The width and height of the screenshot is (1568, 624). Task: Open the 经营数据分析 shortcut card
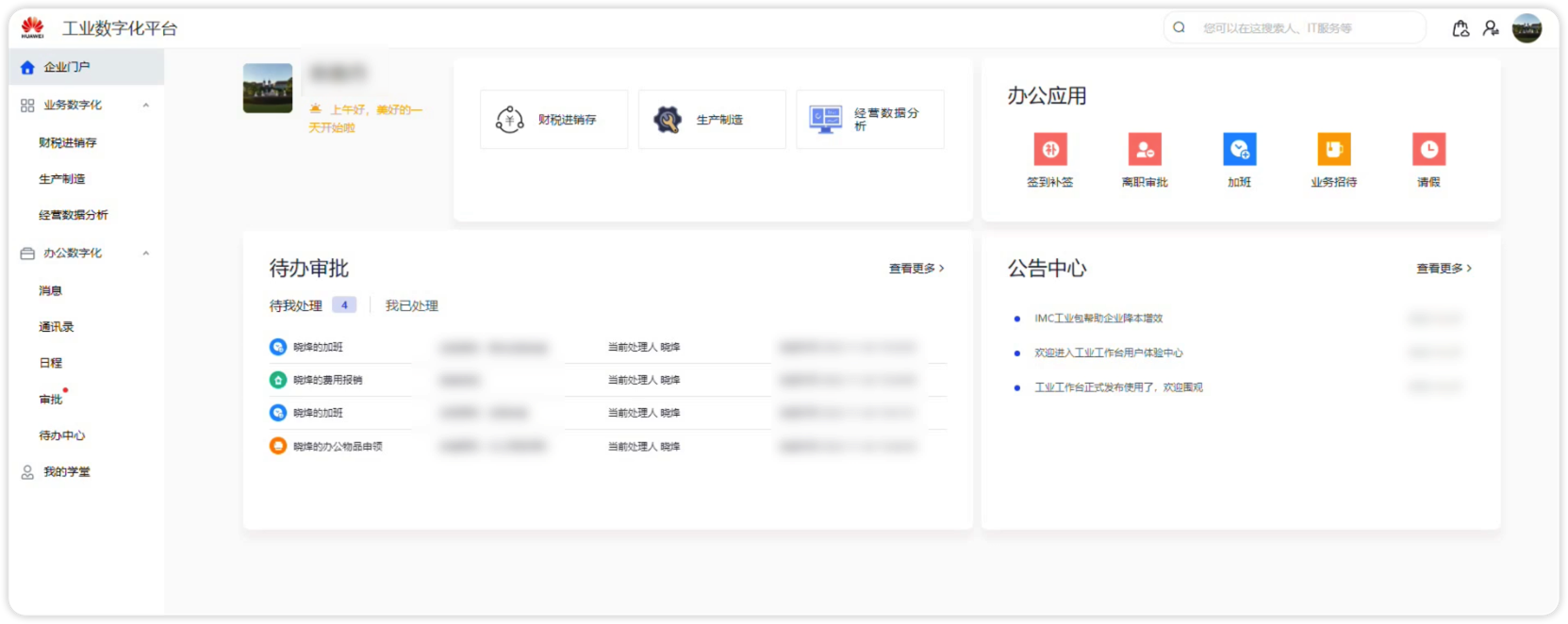[869, 120]
